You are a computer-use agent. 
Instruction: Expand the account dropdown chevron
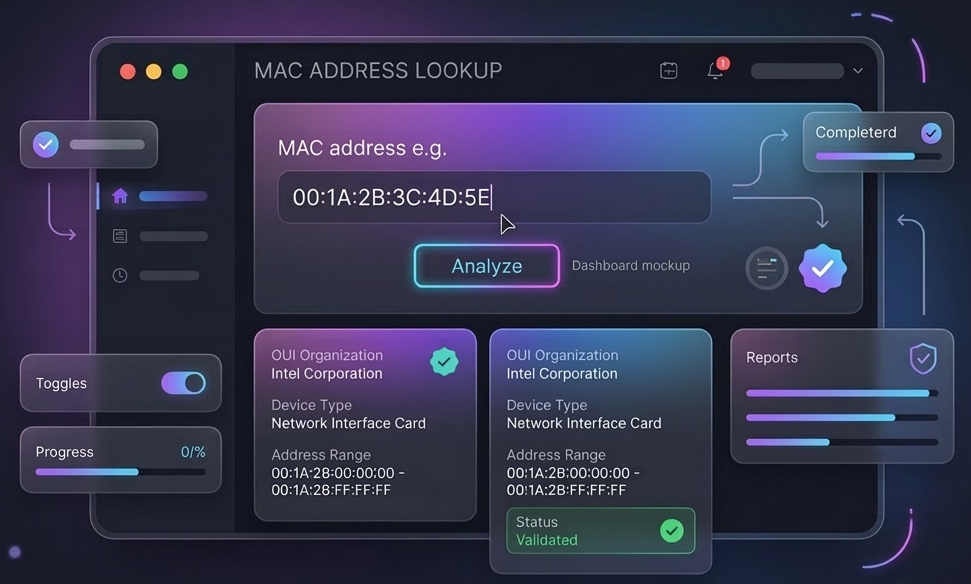pyautogui.click(x=858, y=71)
